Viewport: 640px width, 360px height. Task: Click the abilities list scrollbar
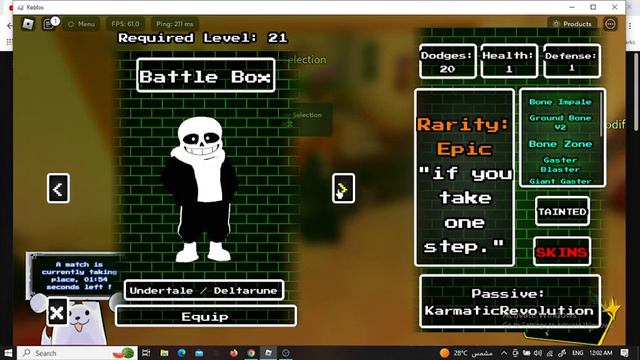601,114
